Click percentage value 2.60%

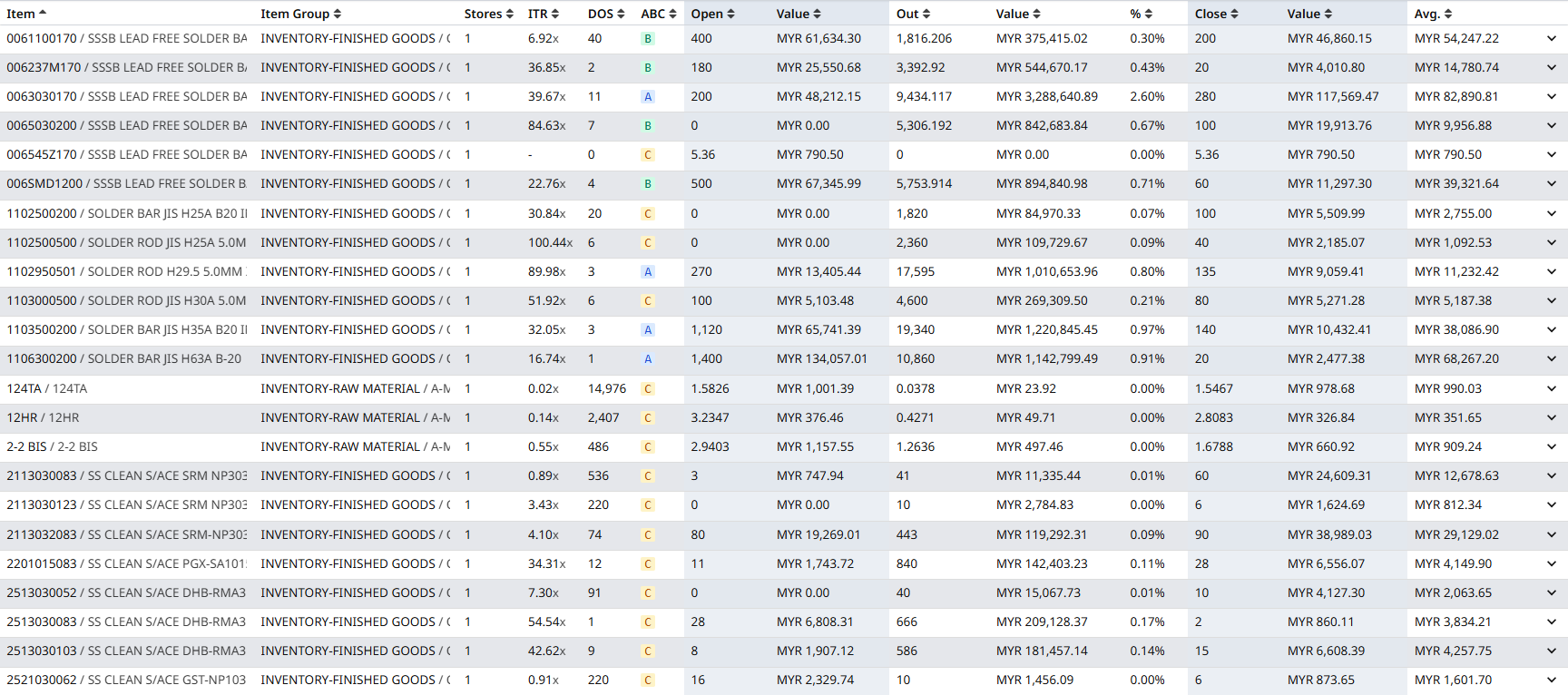tap(1148, 96)
